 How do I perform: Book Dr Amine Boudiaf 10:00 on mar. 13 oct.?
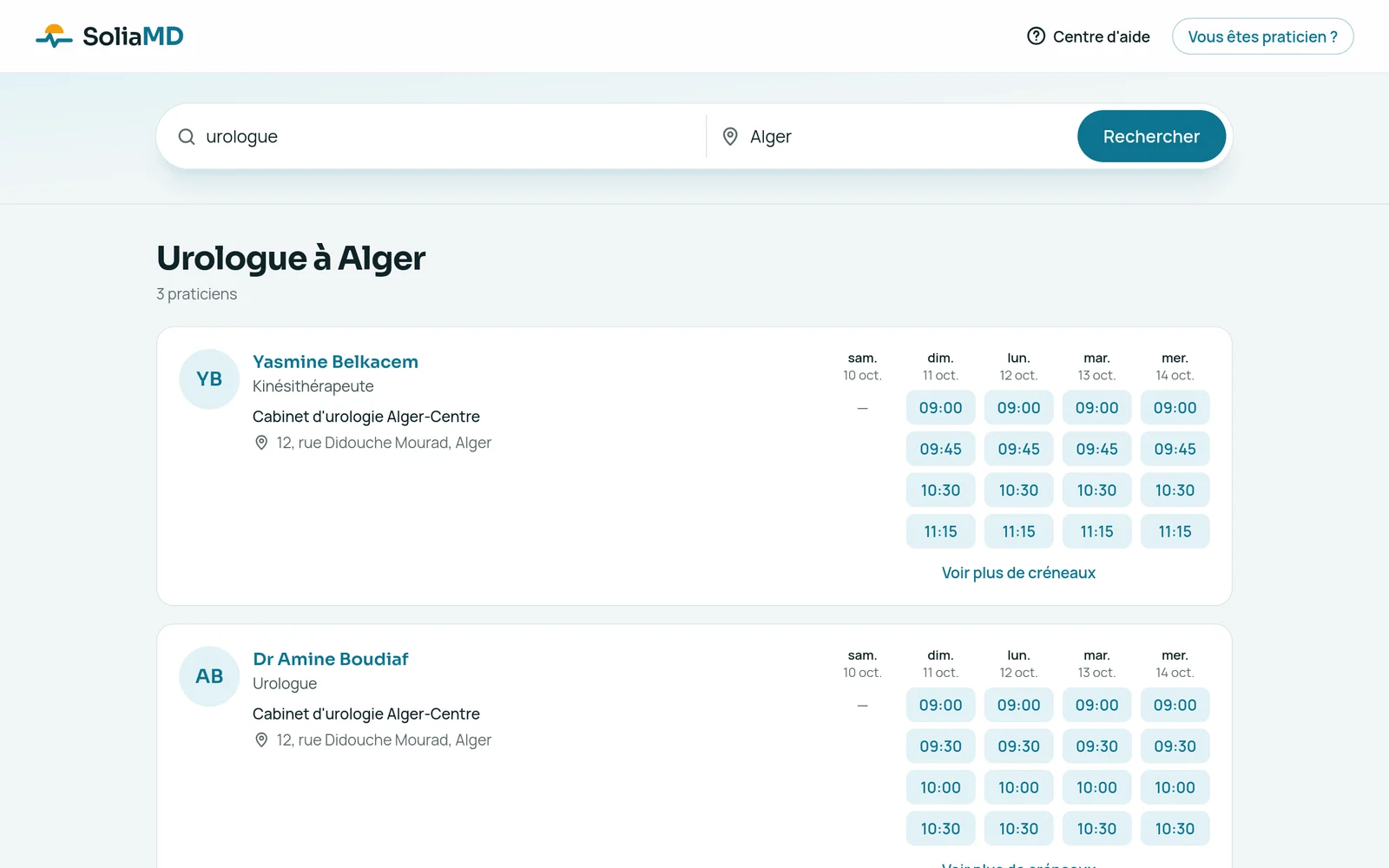[x=1096, y=787]
